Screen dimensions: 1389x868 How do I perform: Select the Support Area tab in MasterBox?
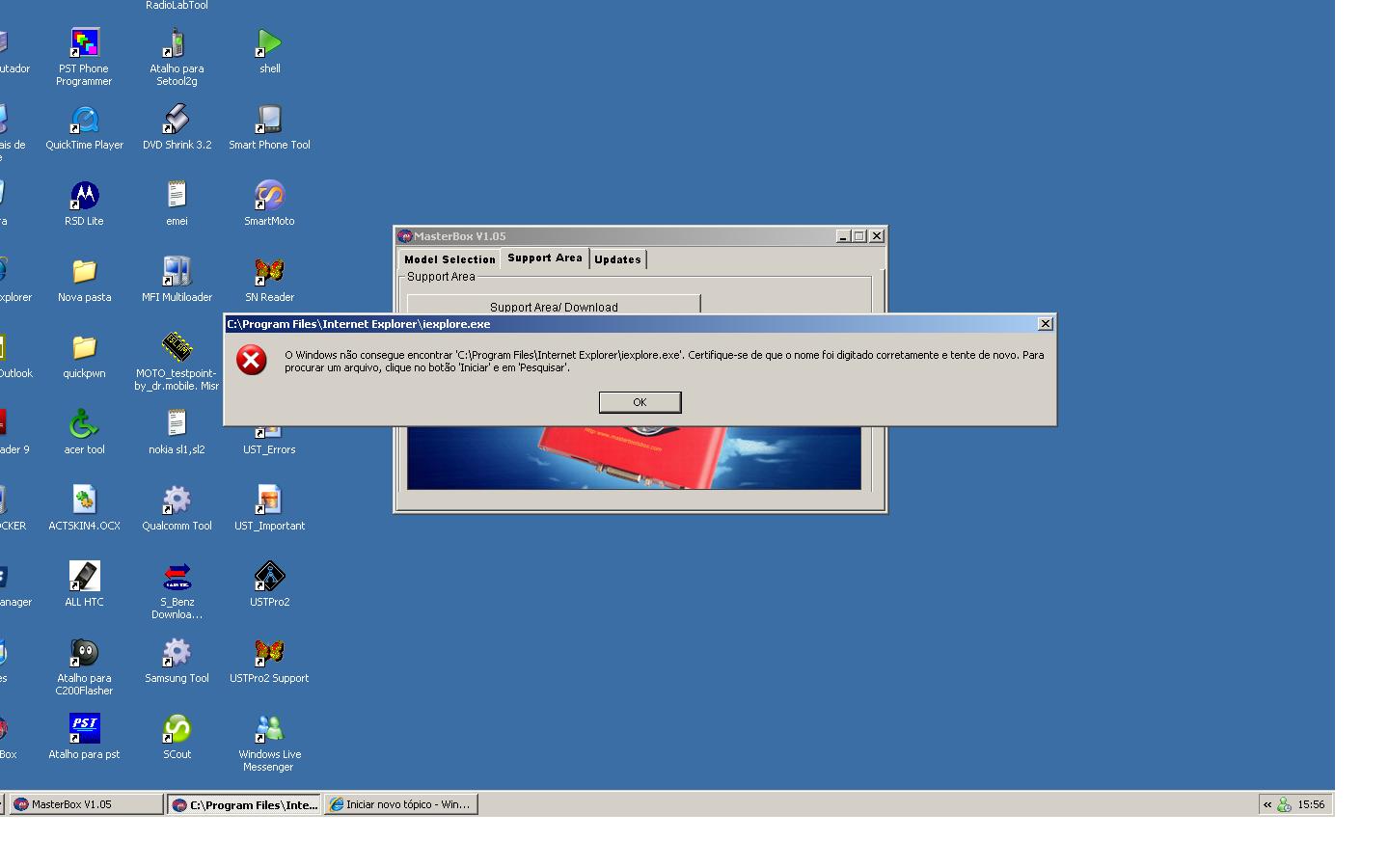click(x=545, y=258)
